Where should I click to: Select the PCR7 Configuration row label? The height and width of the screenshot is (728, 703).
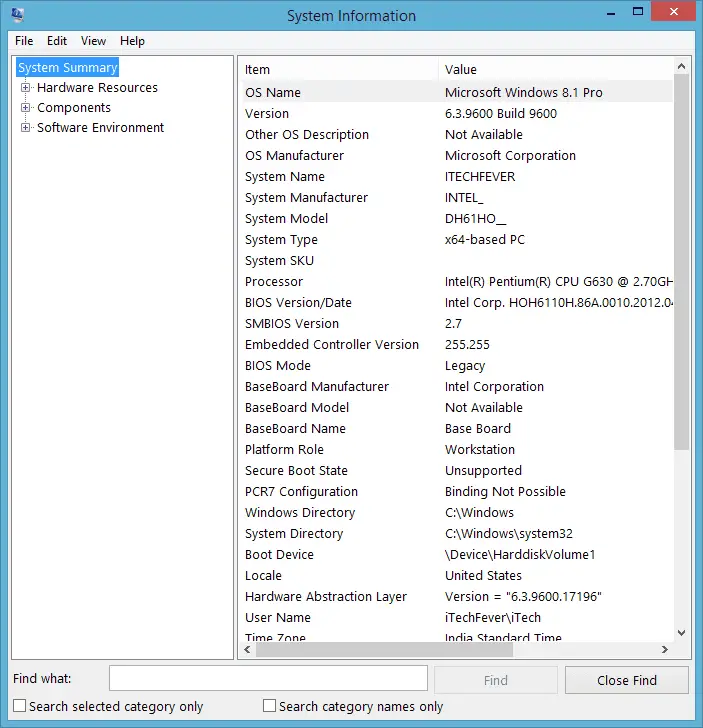[301, 491]
